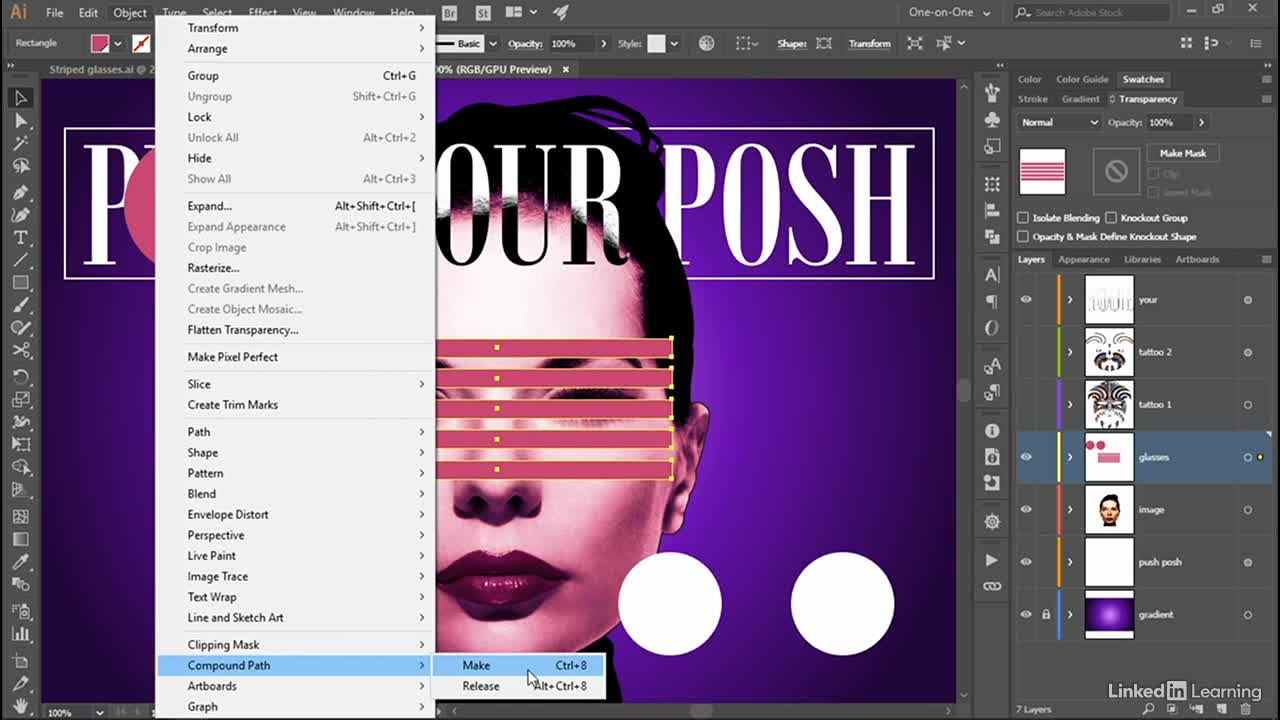The width and height of the screenshot is (1280, 720).
Task: Select the Rectangle tool
Action: click(20, 283)
